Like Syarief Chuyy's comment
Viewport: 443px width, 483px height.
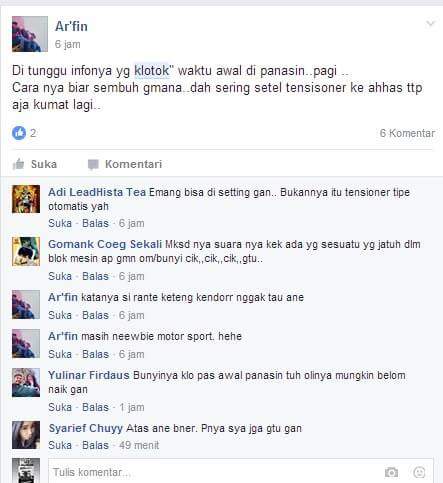tap(60, 445)
